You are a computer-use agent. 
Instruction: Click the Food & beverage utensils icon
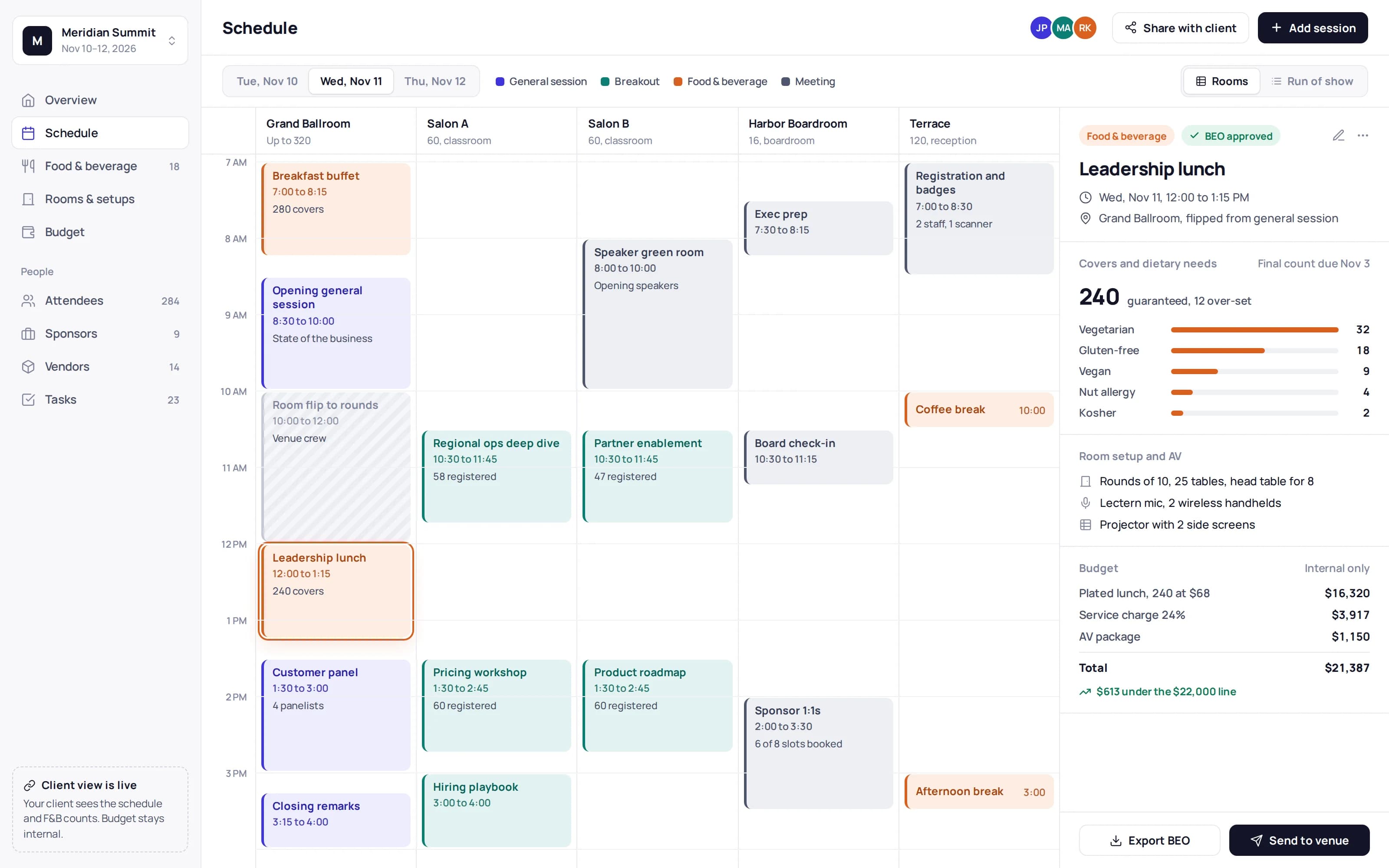(x=28, y=166)
